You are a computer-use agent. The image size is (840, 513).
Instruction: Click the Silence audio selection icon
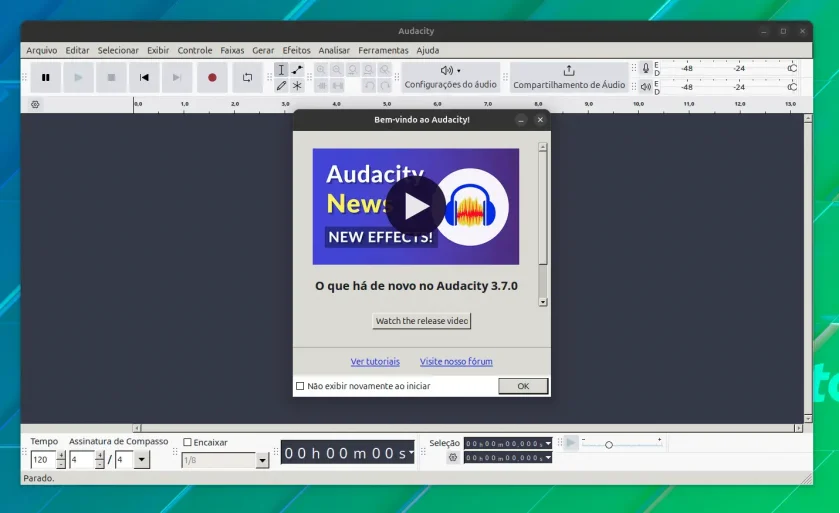click(338, 86)
